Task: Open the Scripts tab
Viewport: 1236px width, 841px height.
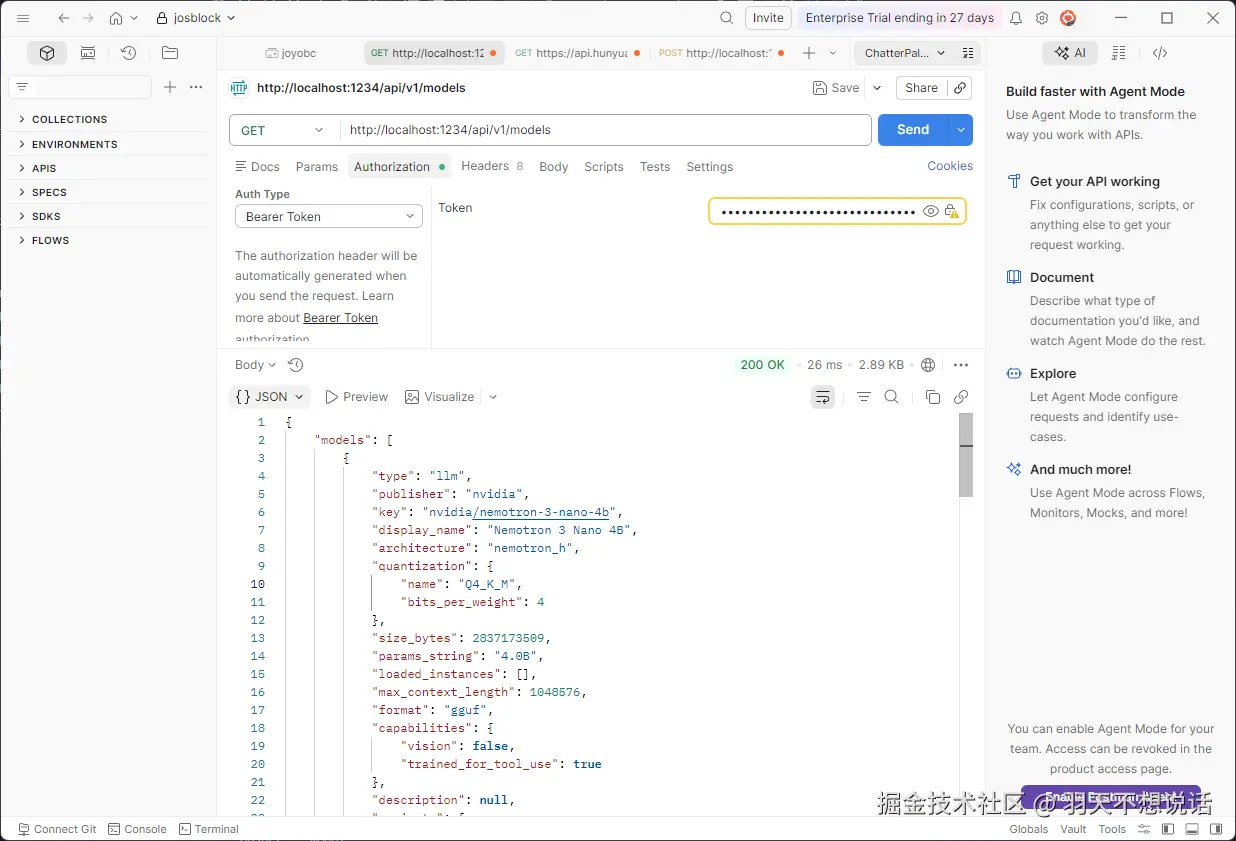Action: (x=604, y=167)
